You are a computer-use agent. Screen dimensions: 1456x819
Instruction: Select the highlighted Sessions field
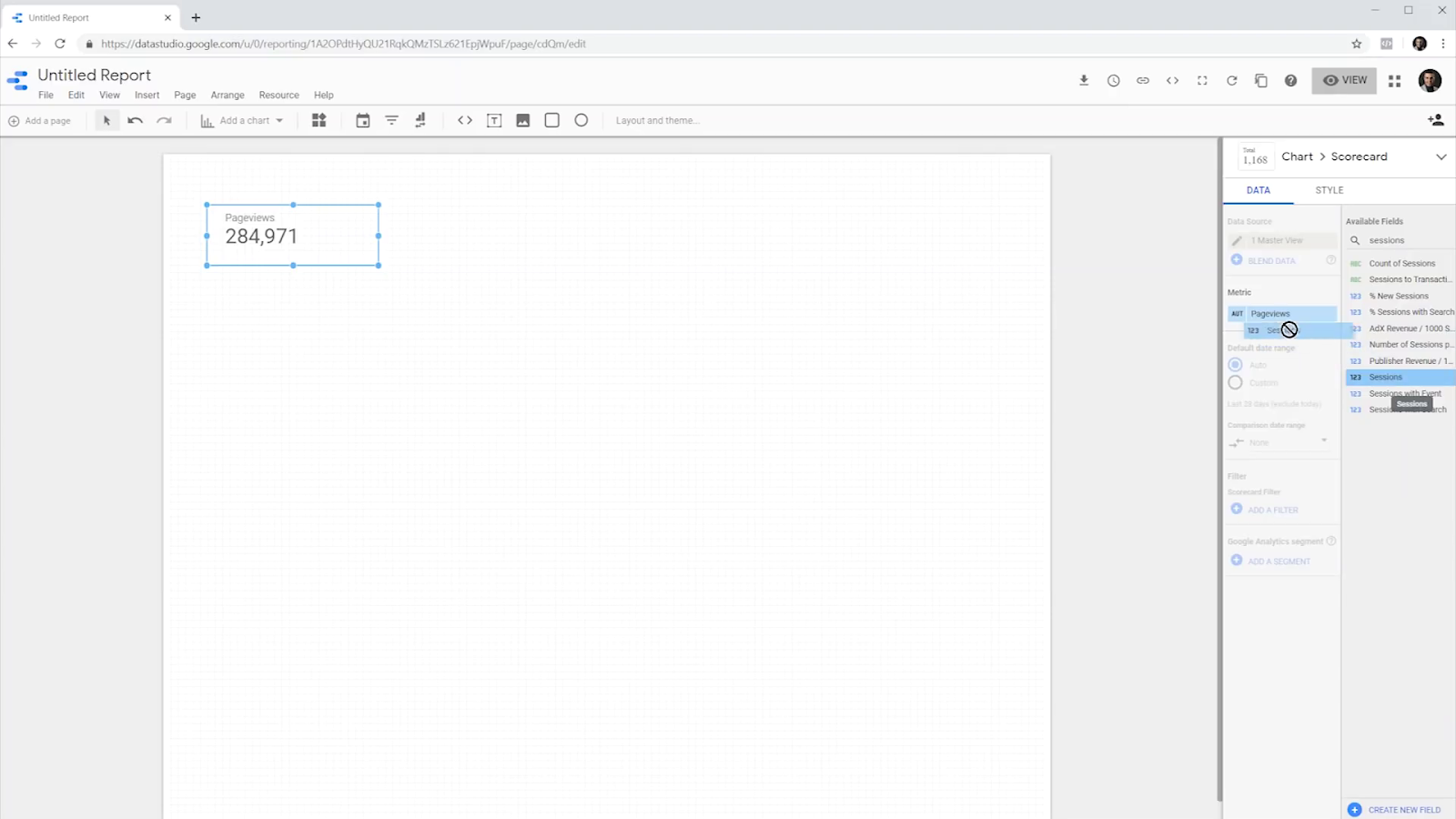[1401, 377]
